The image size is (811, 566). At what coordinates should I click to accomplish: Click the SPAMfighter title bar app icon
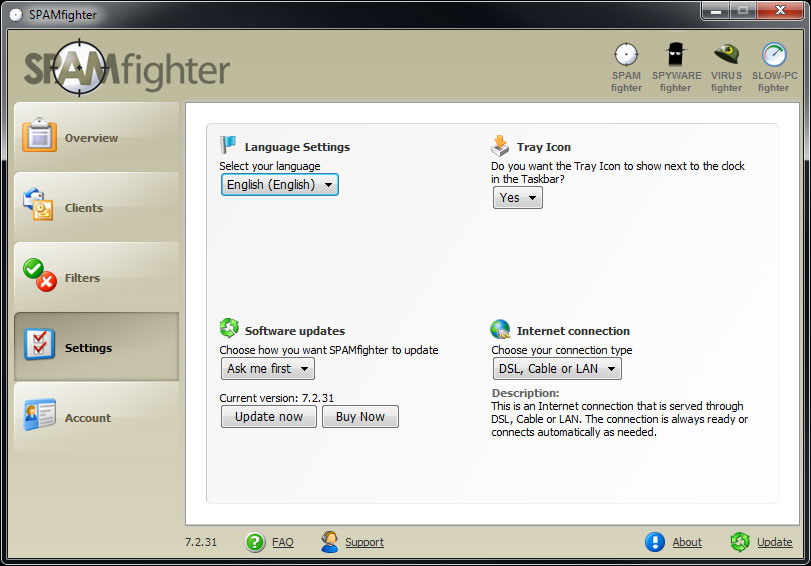pyautogui.click(x=16, y=14)
